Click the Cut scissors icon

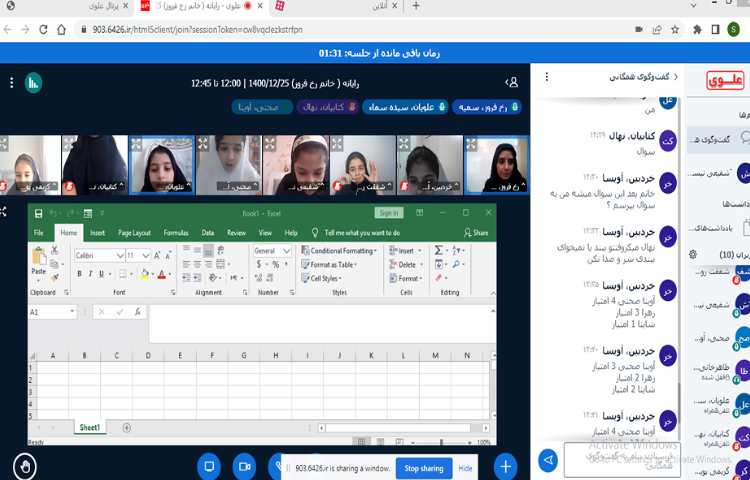55,250
